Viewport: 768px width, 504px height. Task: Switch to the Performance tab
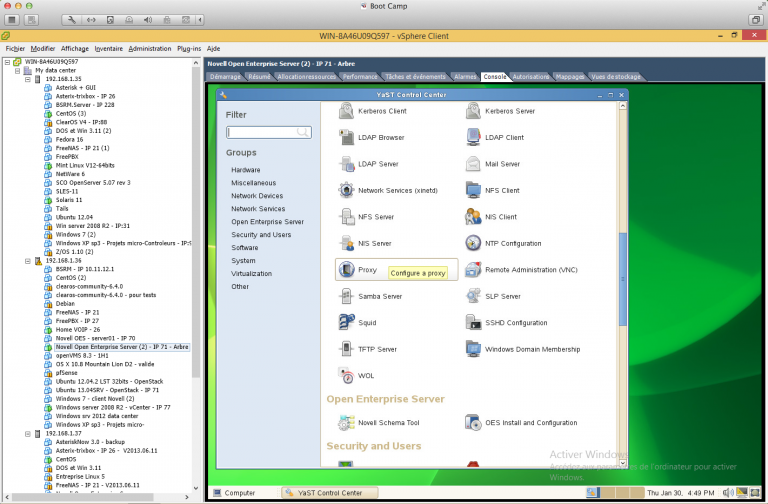click(360, 77)
